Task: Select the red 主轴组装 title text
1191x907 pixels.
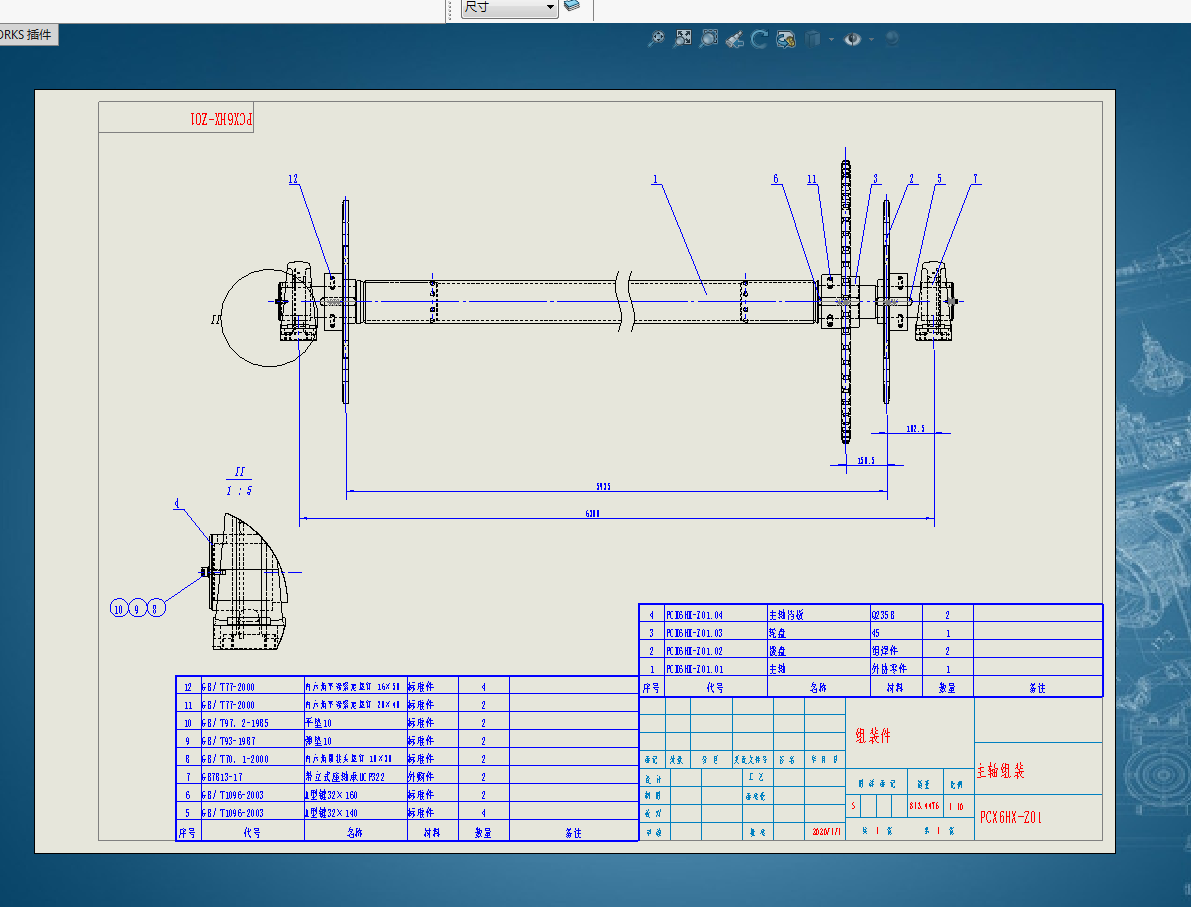Action: coord(1000,771)
